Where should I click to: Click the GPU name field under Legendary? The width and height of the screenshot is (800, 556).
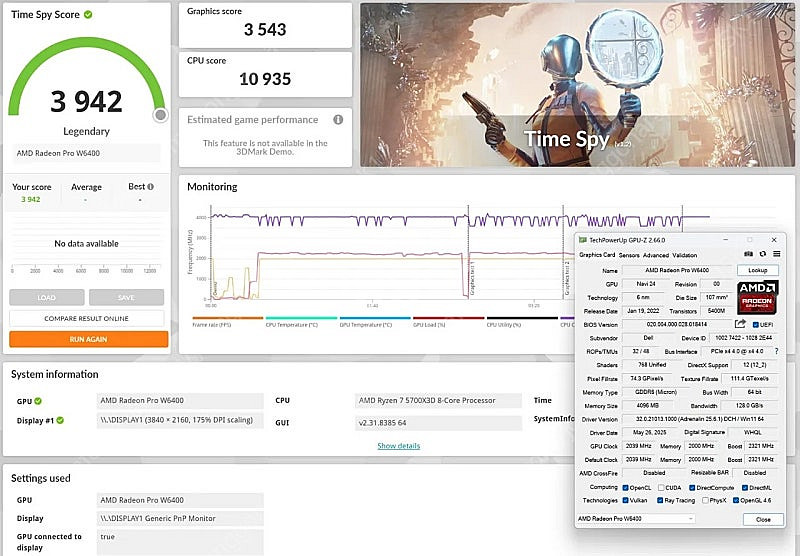click(86, 153)
